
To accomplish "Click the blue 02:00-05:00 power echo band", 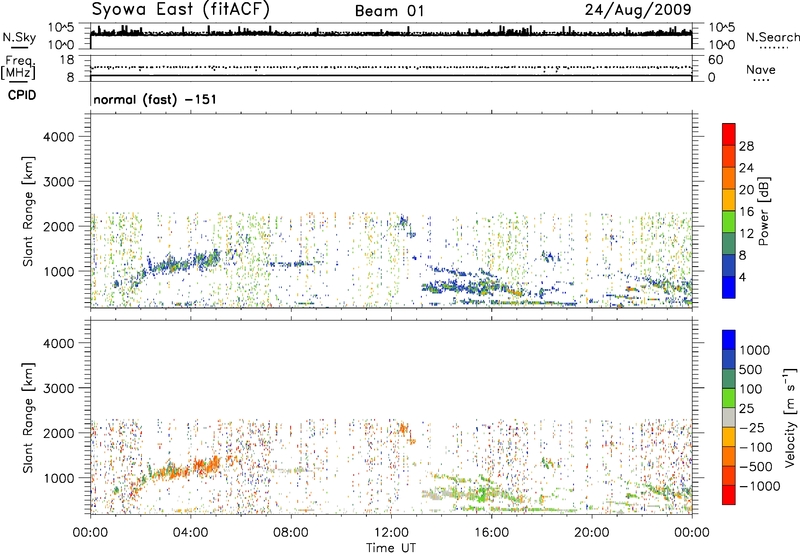I will coord(184,262).
